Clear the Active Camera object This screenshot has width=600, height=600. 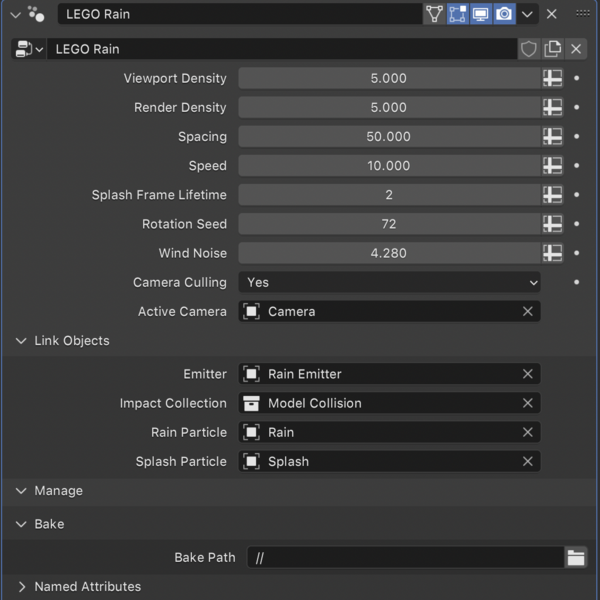pyautogui.click(x=528, y=311)
